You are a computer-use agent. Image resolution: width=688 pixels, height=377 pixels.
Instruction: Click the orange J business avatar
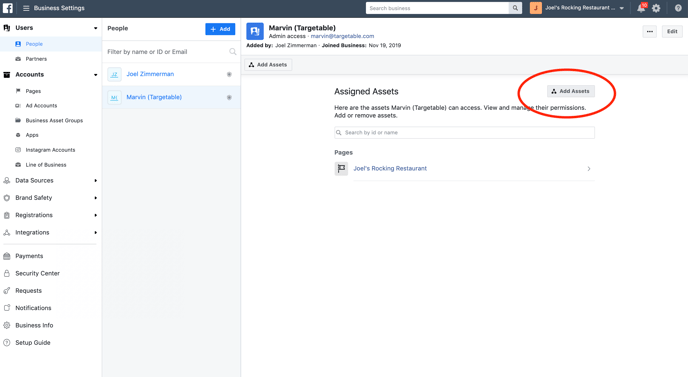click(536, 8)
